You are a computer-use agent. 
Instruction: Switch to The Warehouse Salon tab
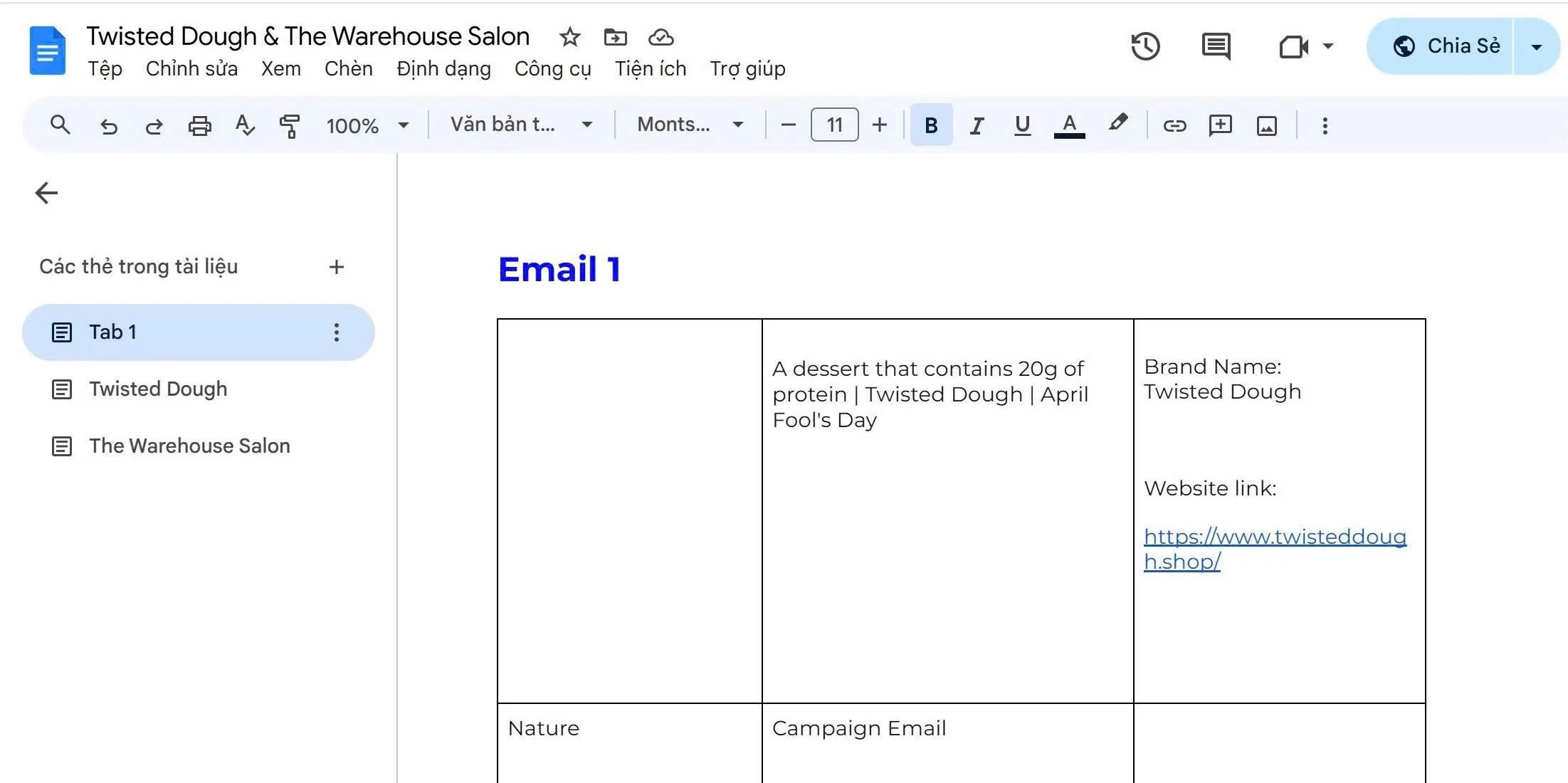pyautogui.click(x=189, y=446)
